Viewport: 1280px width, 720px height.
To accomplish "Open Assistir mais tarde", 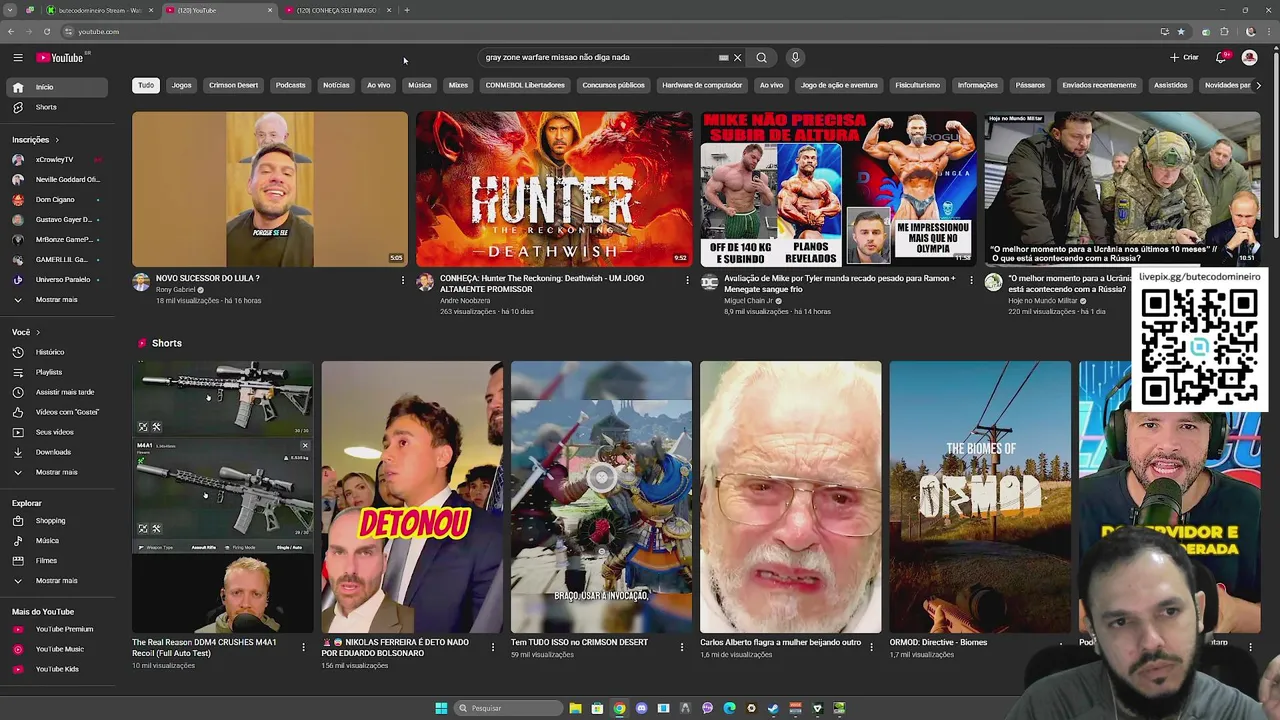I will (x=56, y=392).
